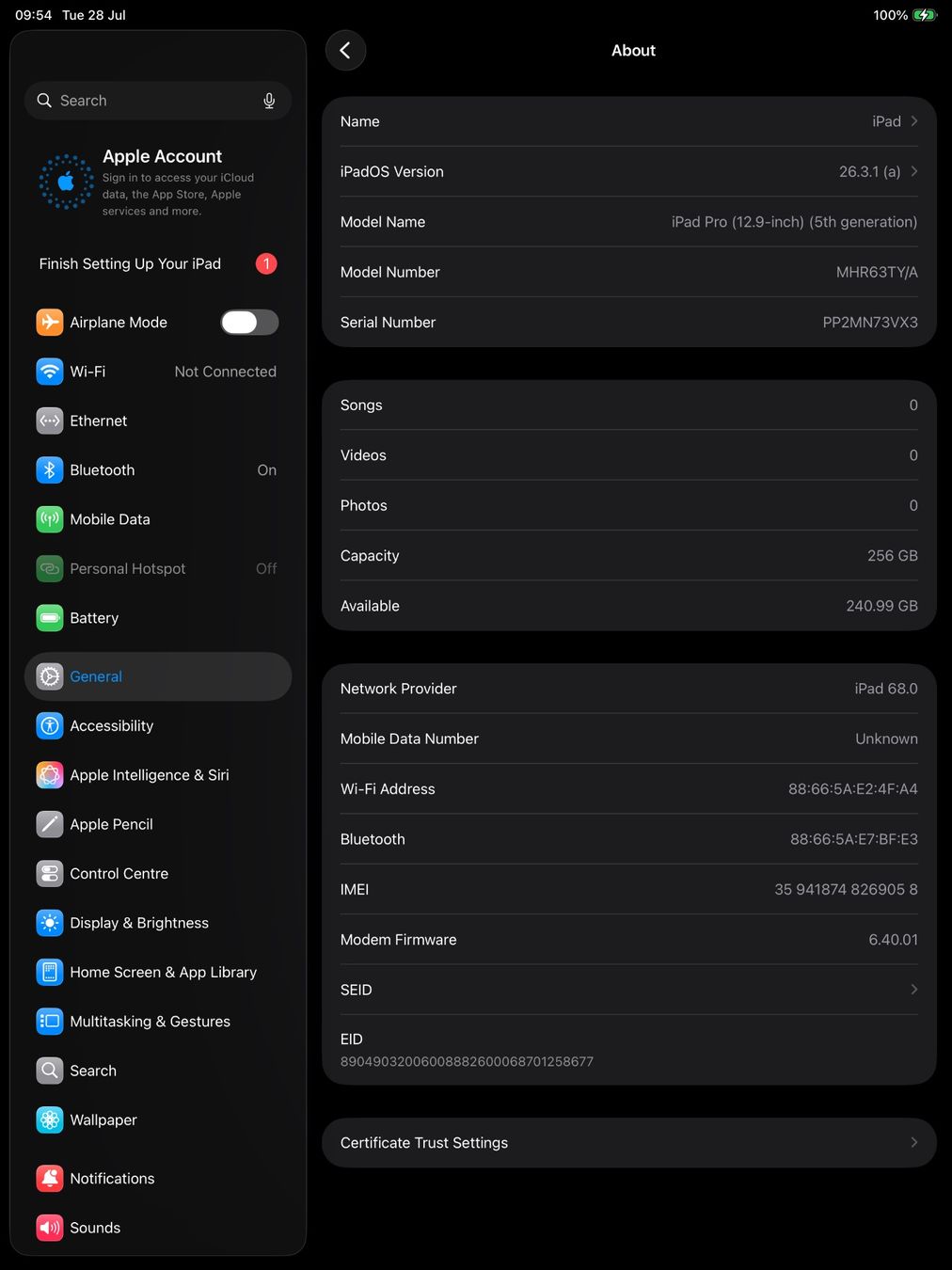Select Wallpaper label in sidebar

tap(103, 1120)
